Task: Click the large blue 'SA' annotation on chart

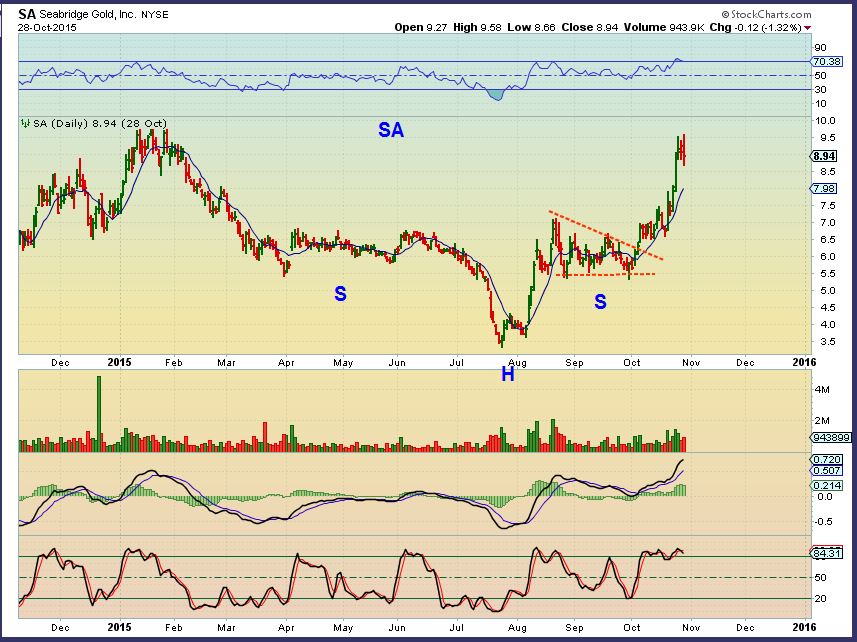Action: (391, 130)
